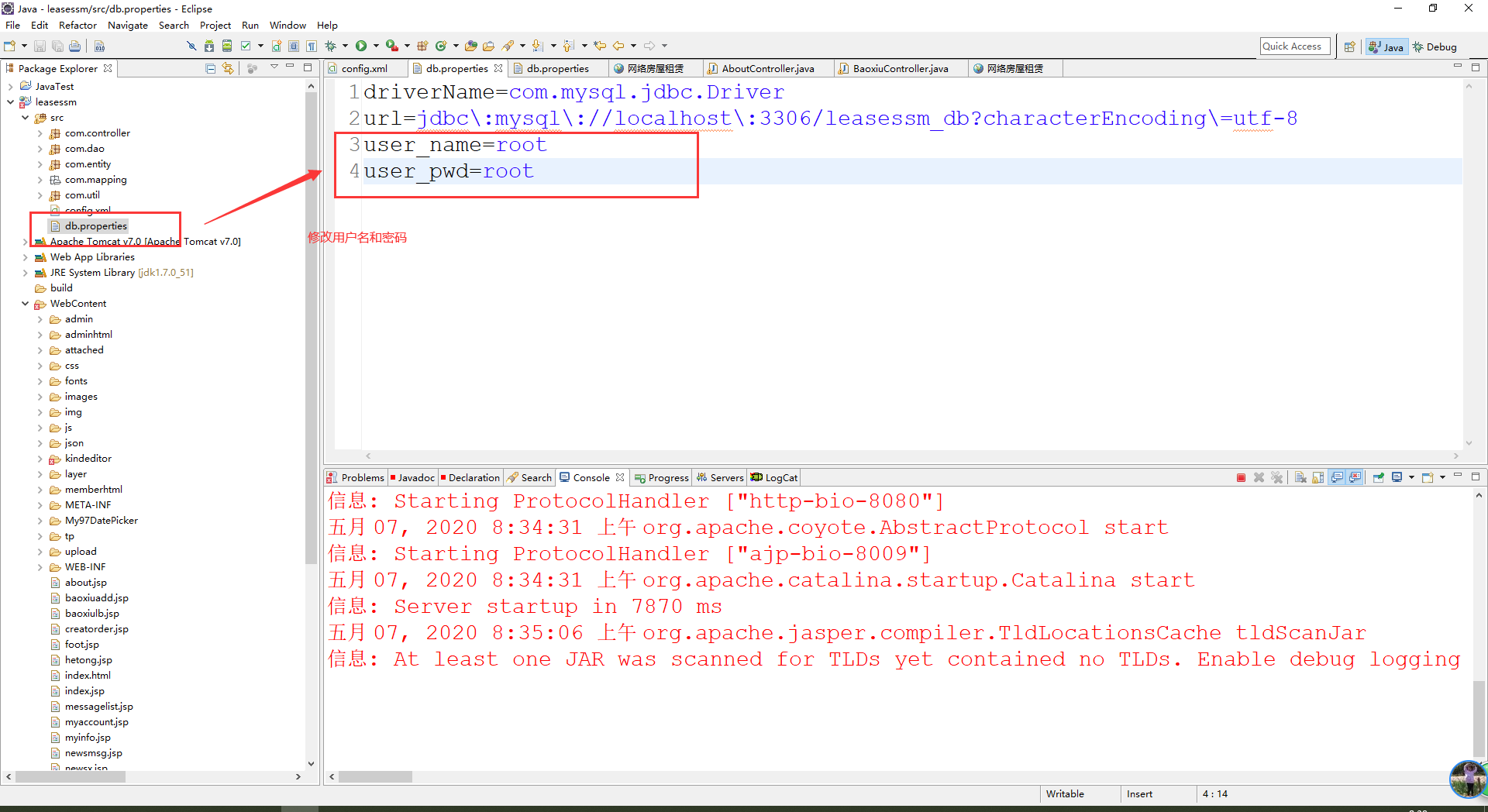Click the Debug bug icon in toolbar

[331, 46]
